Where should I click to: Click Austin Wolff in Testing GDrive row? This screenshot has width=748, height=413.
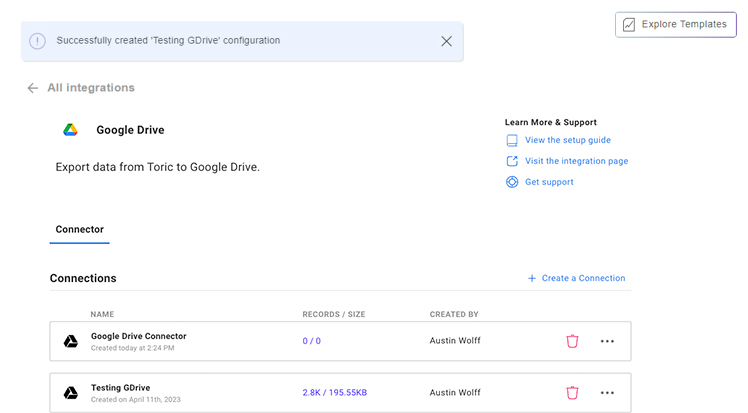pos(455,392)
